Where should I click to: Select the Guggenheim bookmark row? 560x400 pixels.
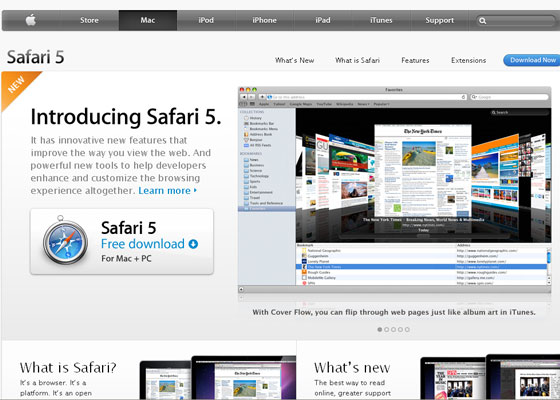pos(421,256)
